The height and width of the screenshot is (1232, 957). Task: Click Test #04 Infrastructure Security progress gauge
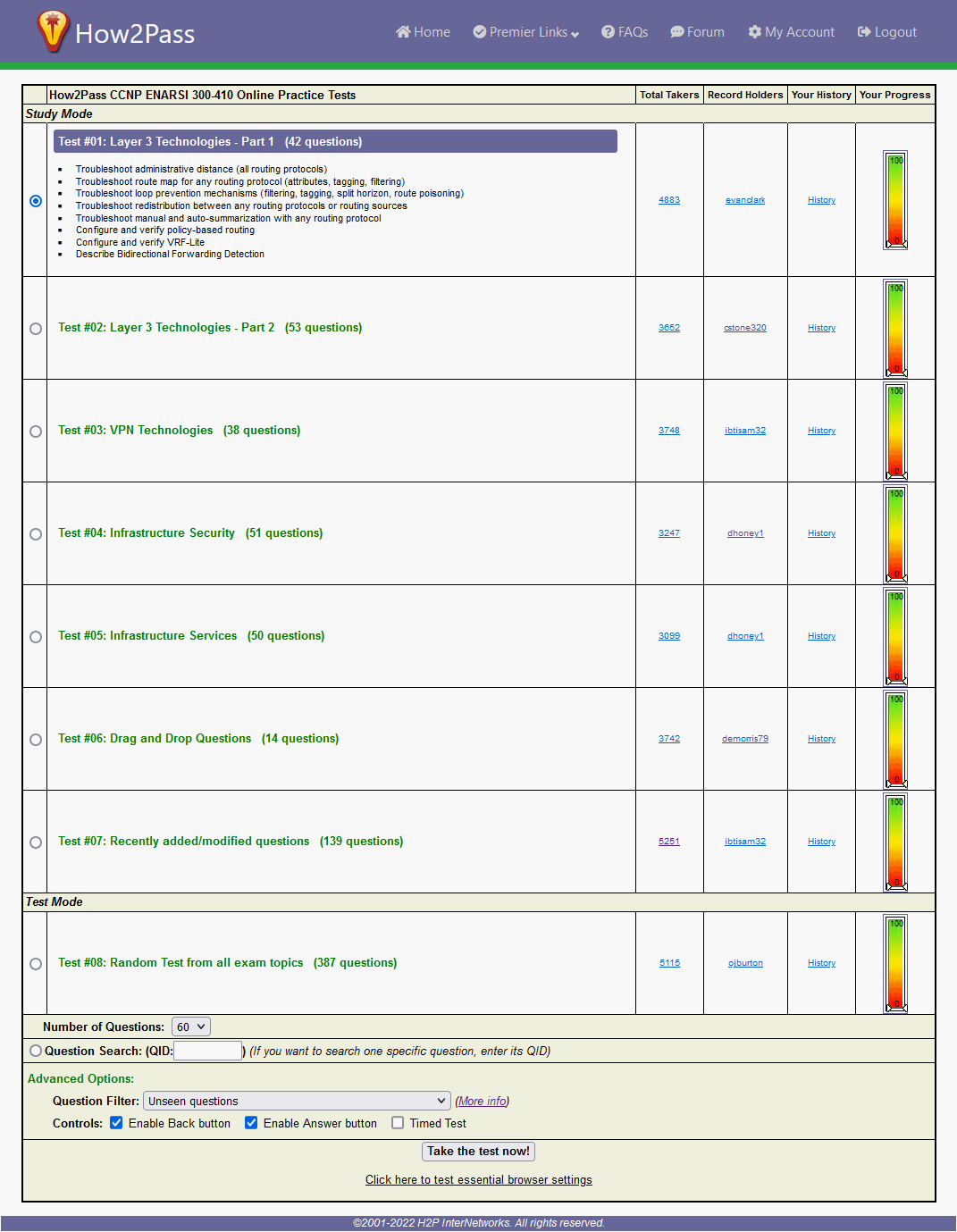click(895, 534)
